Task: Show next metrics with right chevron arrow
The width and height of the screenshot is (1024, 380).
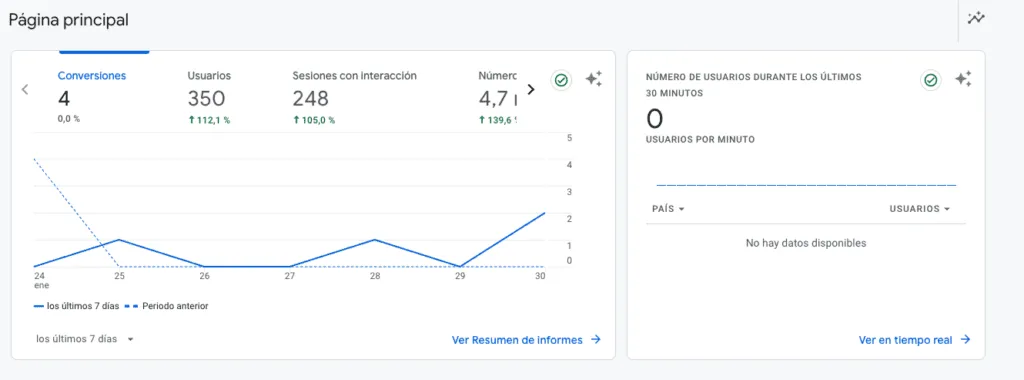Action: coord(531,89)
